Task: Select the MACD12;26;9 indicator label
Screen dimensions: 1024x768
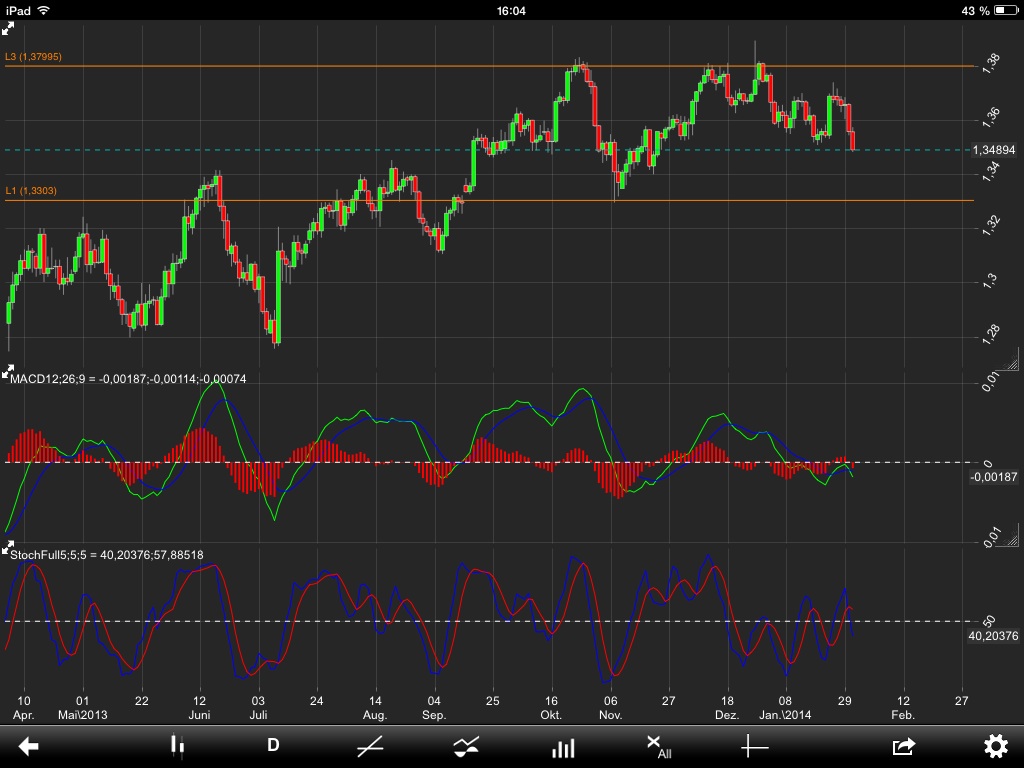Action: (127, 380)
